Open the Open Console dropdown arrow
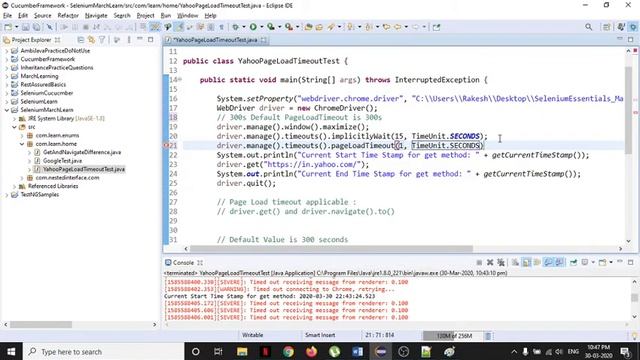This screenshot has height=360, width=640. pos(611,262)
